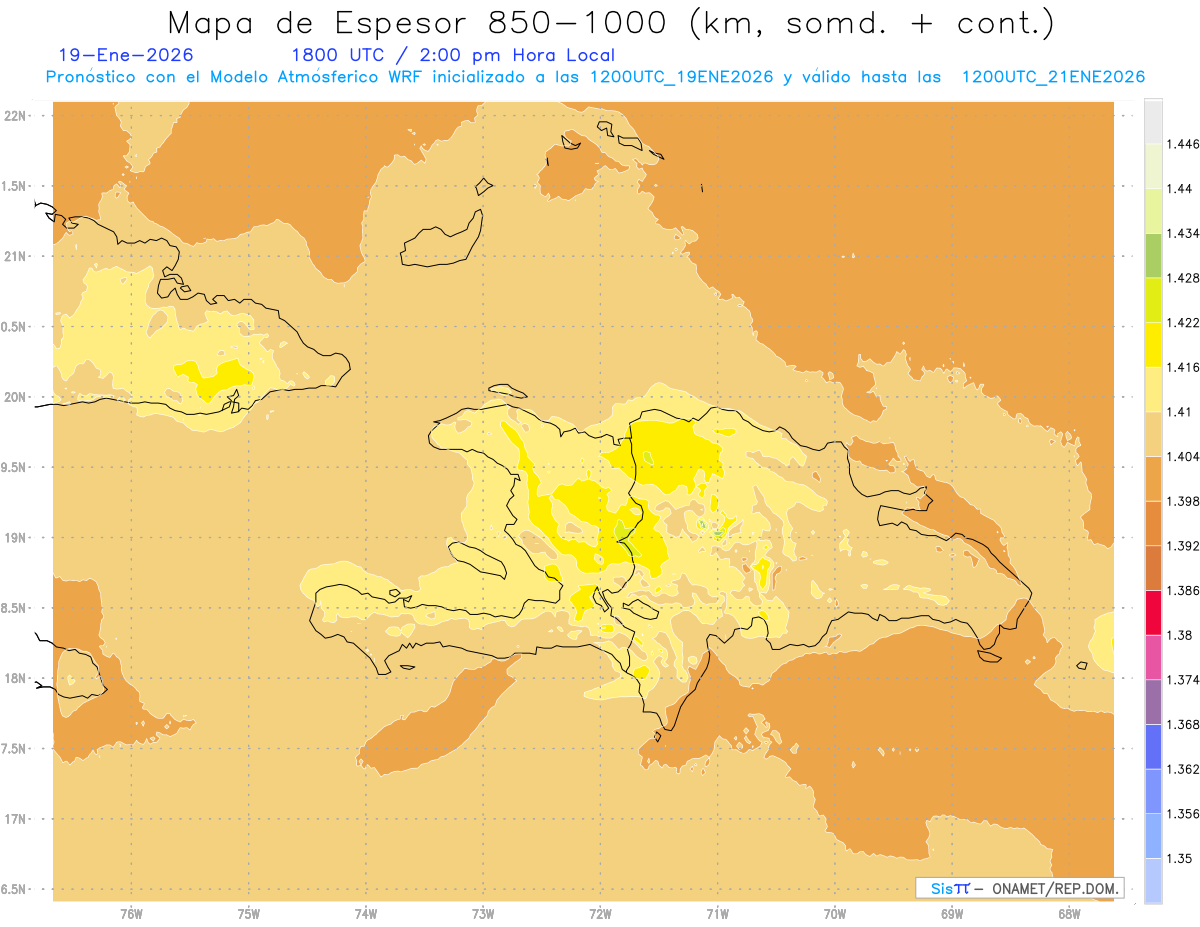This screenshot has width=1200, height=927.
Task: Click the colorbar value '1.446'
Action: [x=1182, y=145]
